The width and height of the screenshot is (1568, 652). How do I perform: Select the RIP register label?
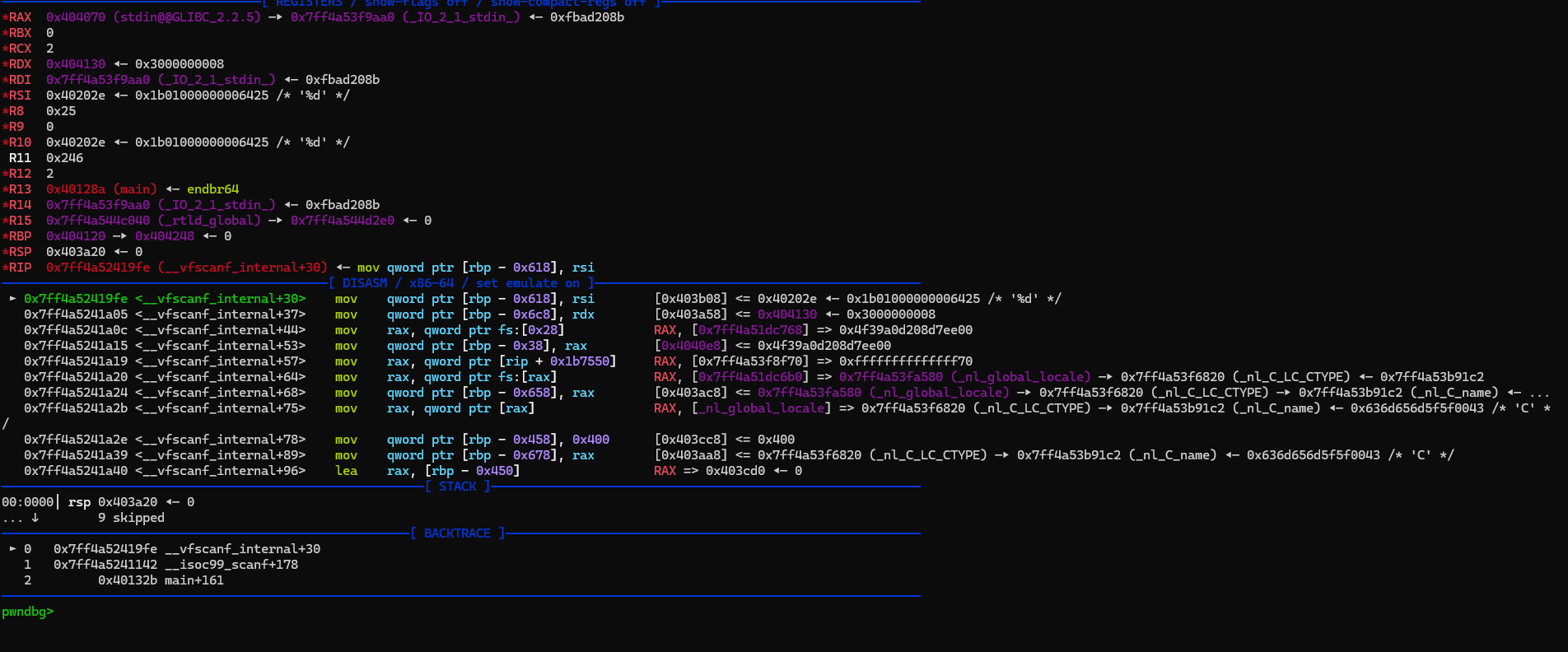tap(20, 268)
